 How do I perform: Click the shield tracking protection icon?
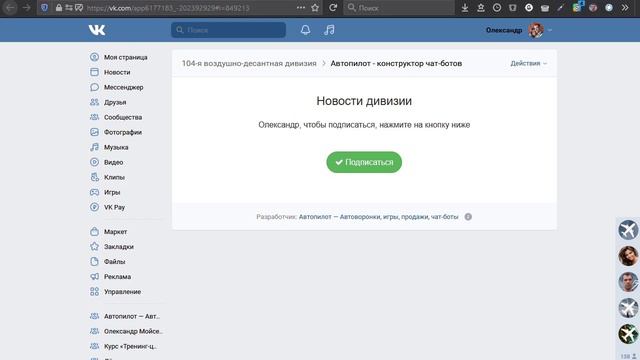point(44,7)
